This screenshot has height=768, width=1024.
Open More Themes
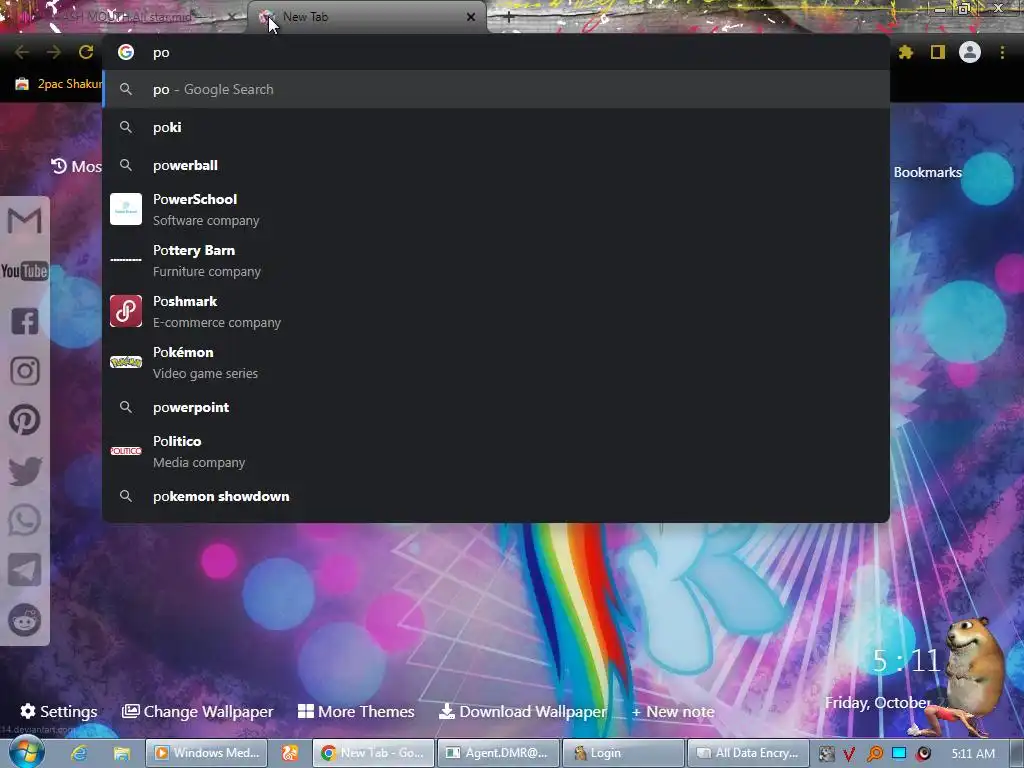point(356,711)
